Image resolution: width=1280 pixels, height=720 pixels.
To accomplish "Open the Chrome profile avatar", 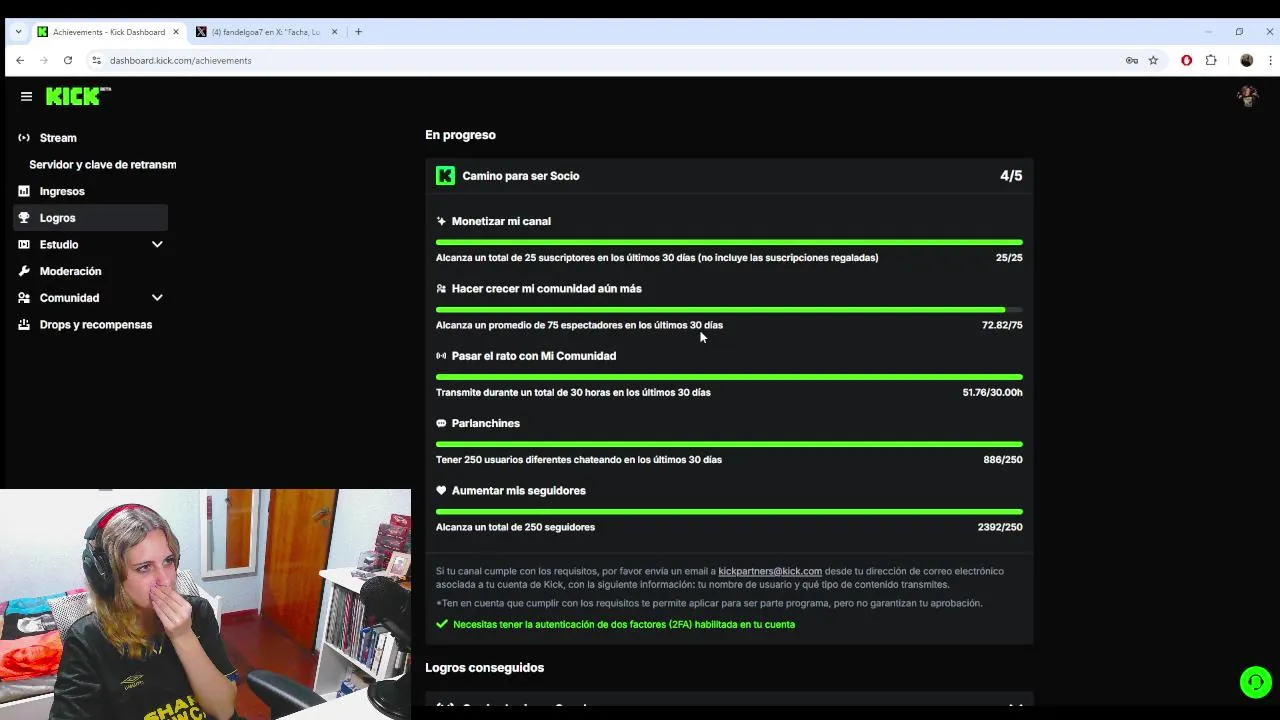I will tap(1246, 61).
